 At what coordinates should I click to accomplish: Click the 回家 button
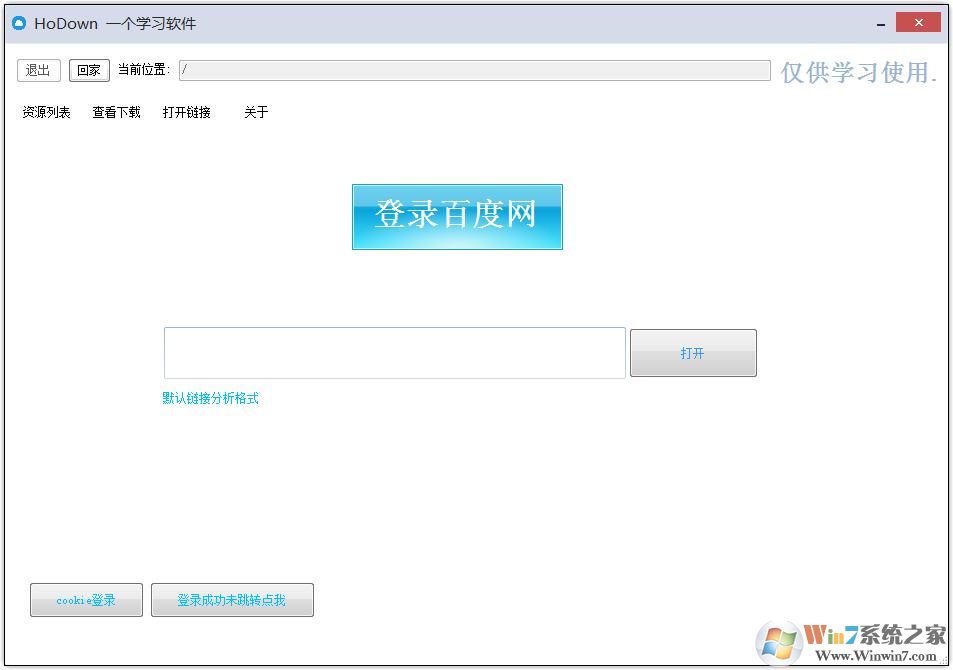click(88, 70)
